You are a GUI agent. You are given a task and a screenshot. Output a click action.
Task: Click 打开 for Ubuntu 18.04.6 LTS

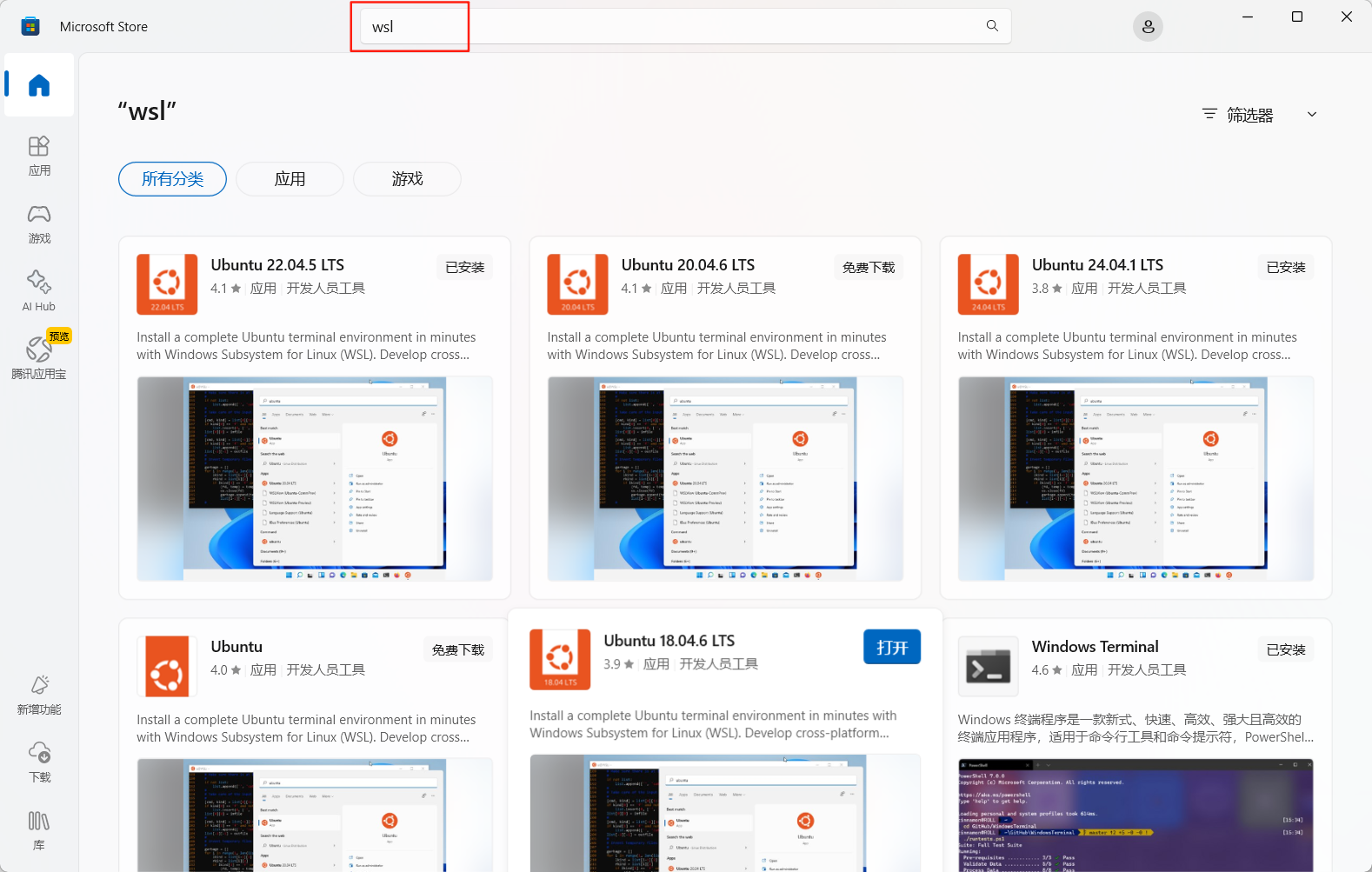coord(892,647)
